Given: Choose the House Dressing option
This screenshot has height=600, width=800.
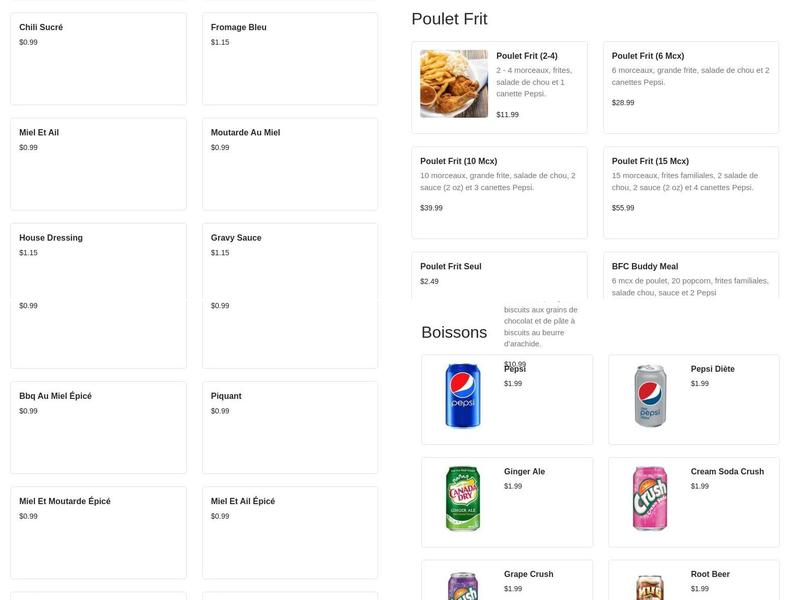Looking at the screenshot, I should pyautogui.click(x=98, y=259).
